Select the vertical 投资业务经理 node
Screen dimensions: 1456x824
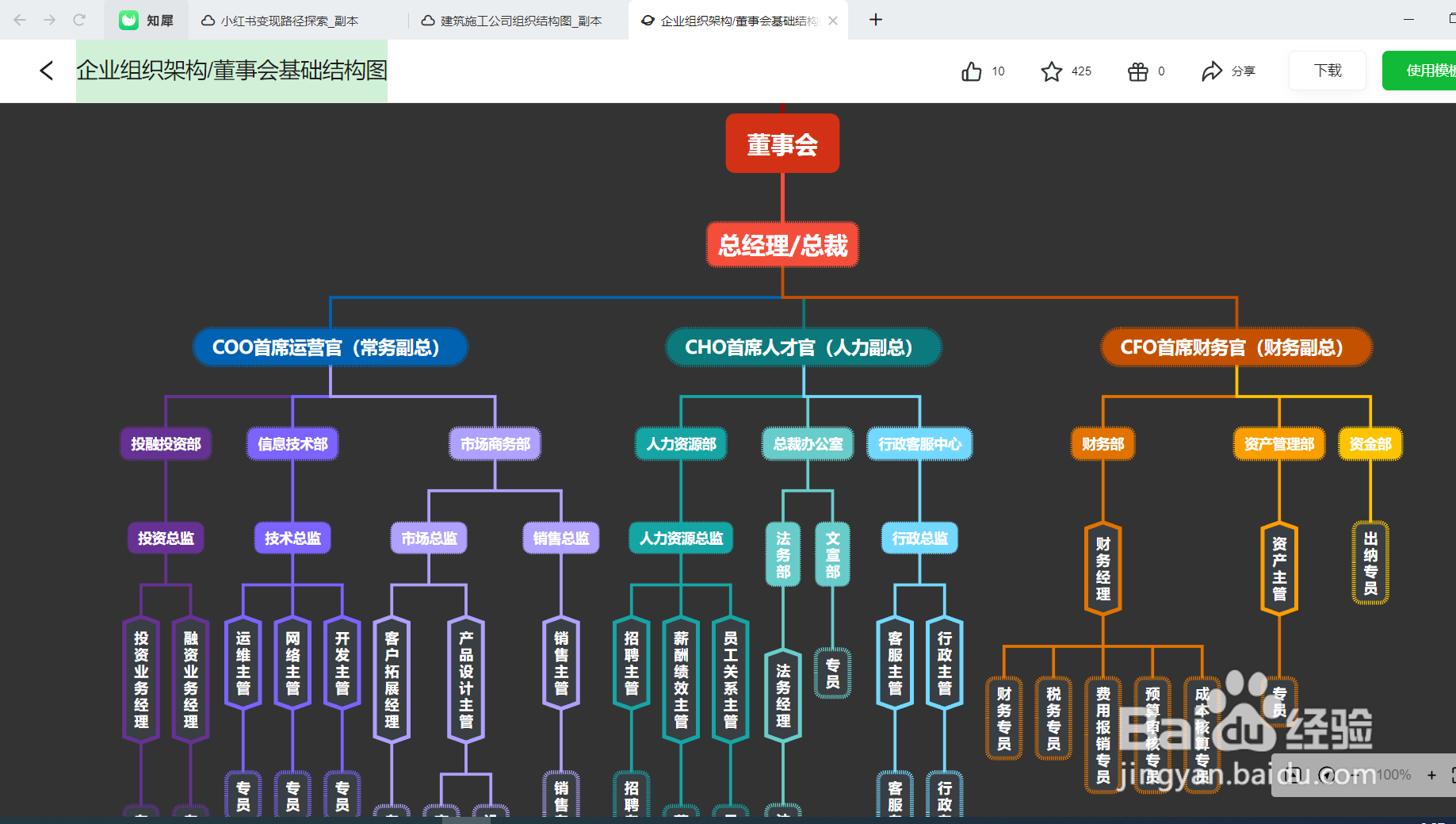(141, 680)
